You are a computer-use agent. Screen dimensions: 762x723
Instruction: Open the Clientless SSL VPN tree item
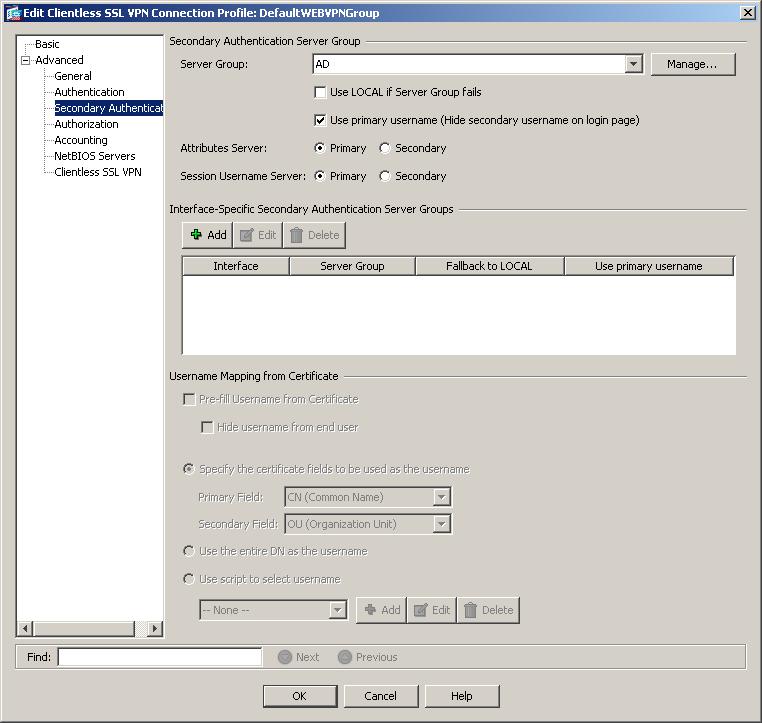98,172
